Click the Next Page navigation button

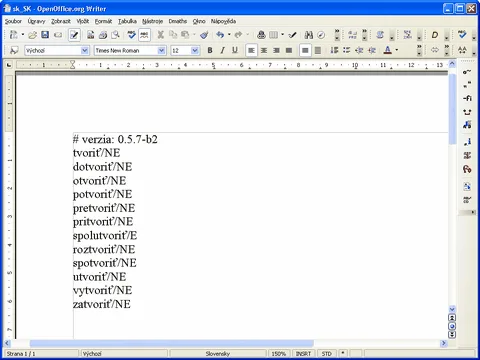point(452,334)
